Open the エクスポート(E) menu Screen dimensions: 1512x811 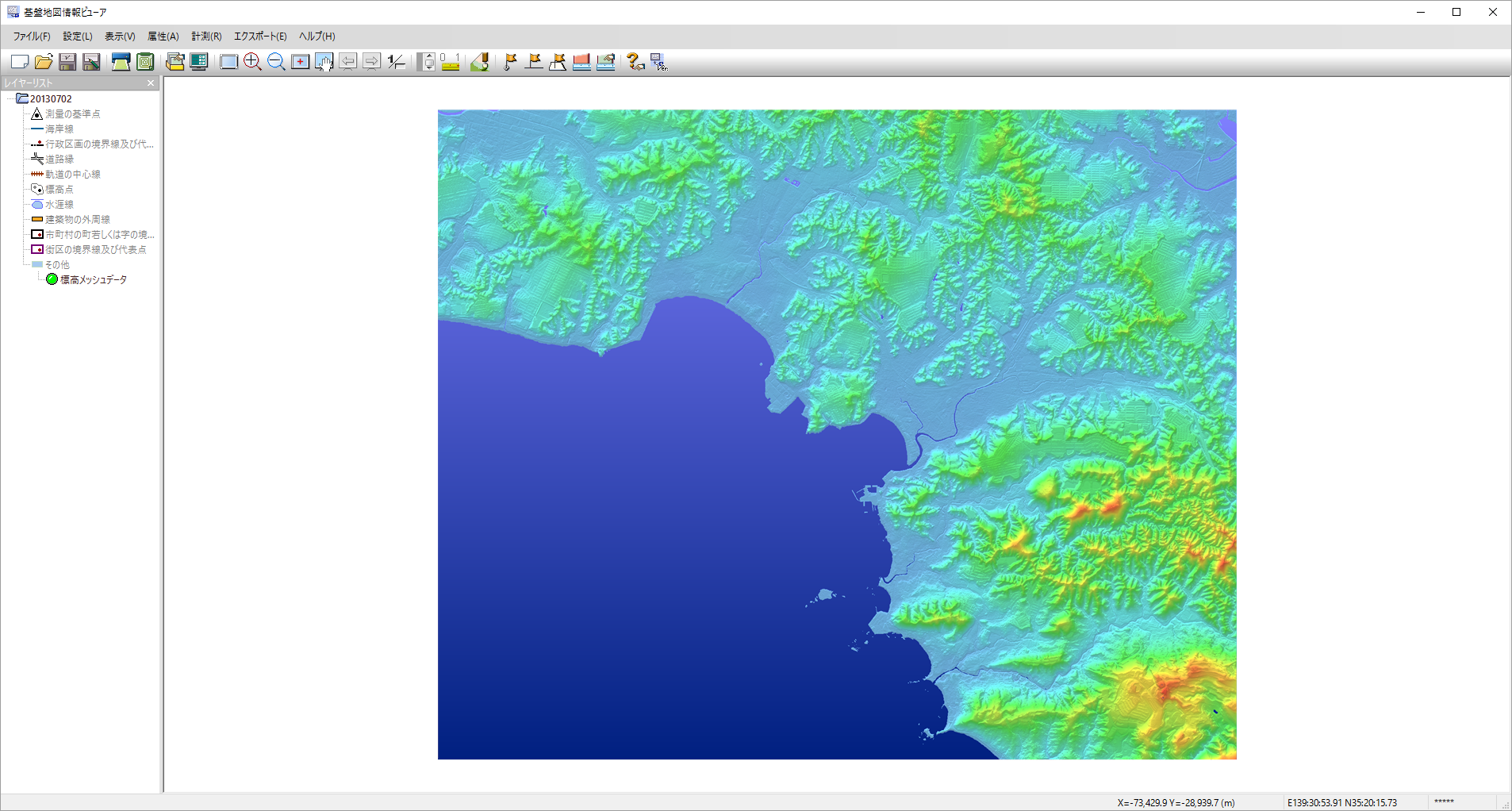260,37
